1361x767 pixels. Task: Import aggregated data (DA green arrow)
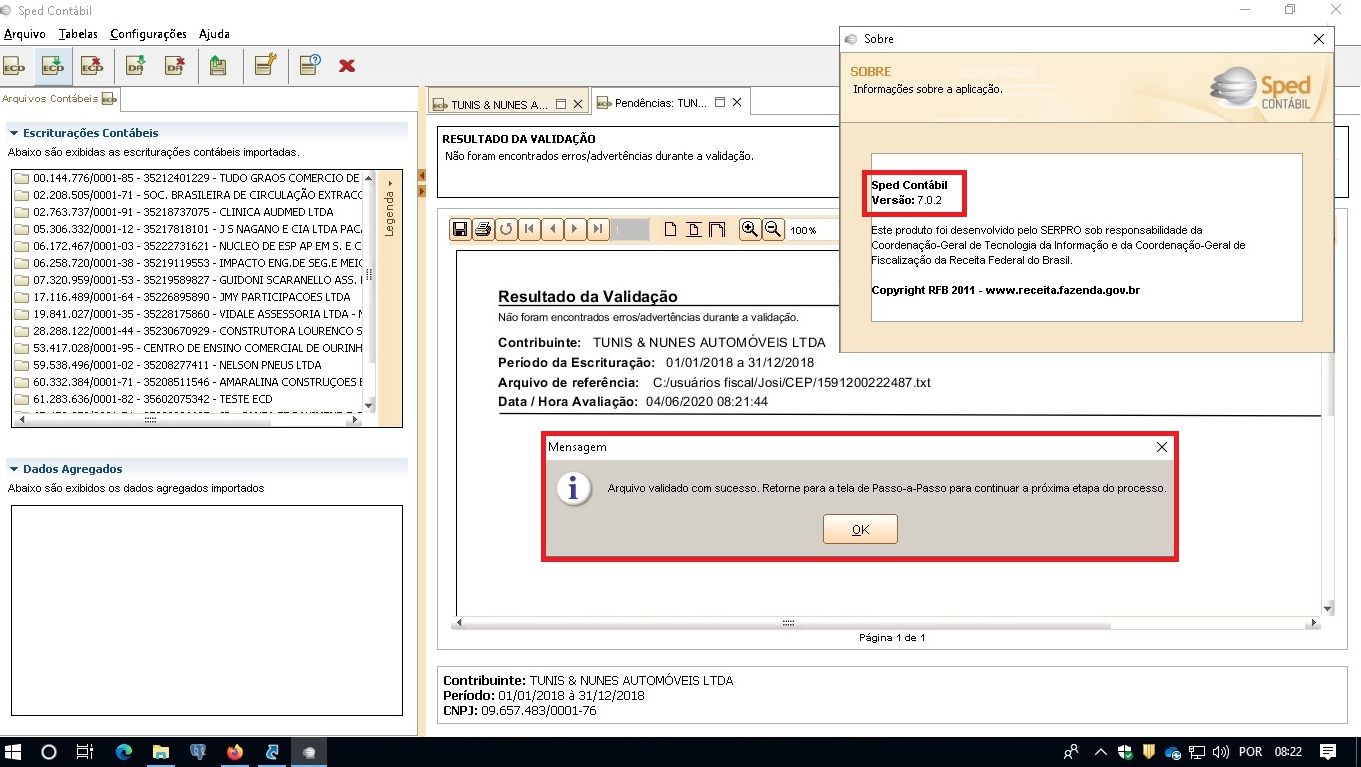click(x=136, y=66)
